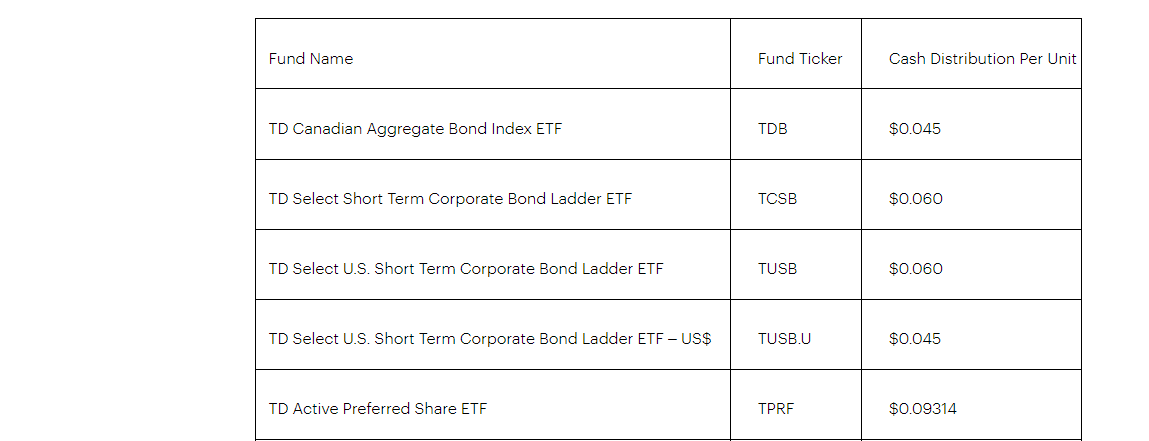Select the TUSB row's fund name text
Viewport: 1149px width, 441px height.
tap(466, 269)
